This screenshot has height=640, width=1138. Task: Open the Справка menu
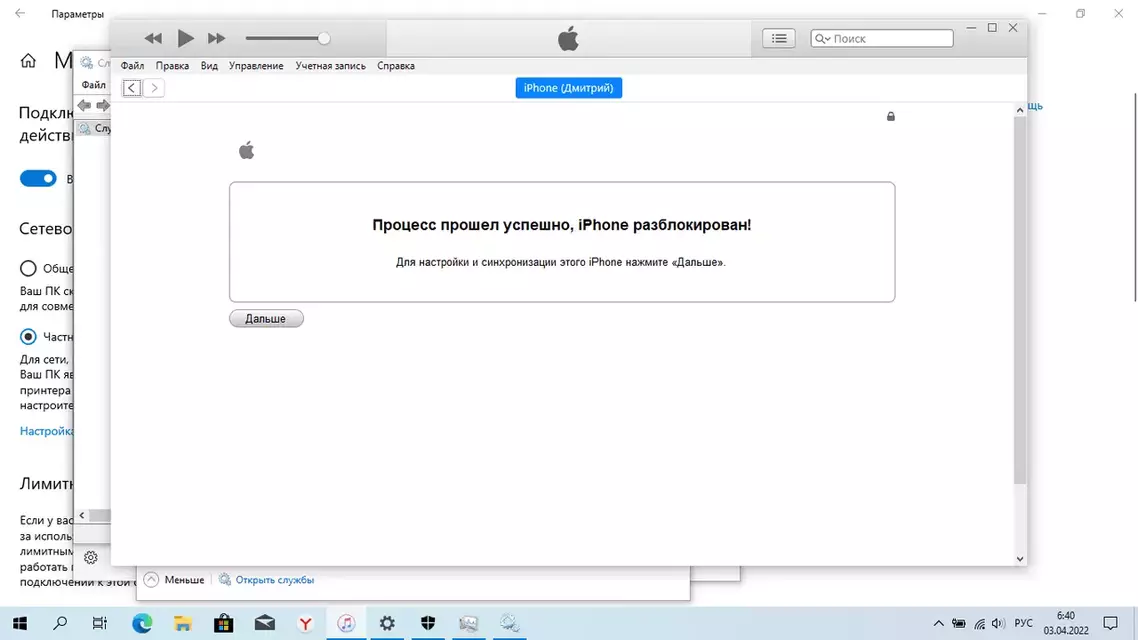click(396, 65)
